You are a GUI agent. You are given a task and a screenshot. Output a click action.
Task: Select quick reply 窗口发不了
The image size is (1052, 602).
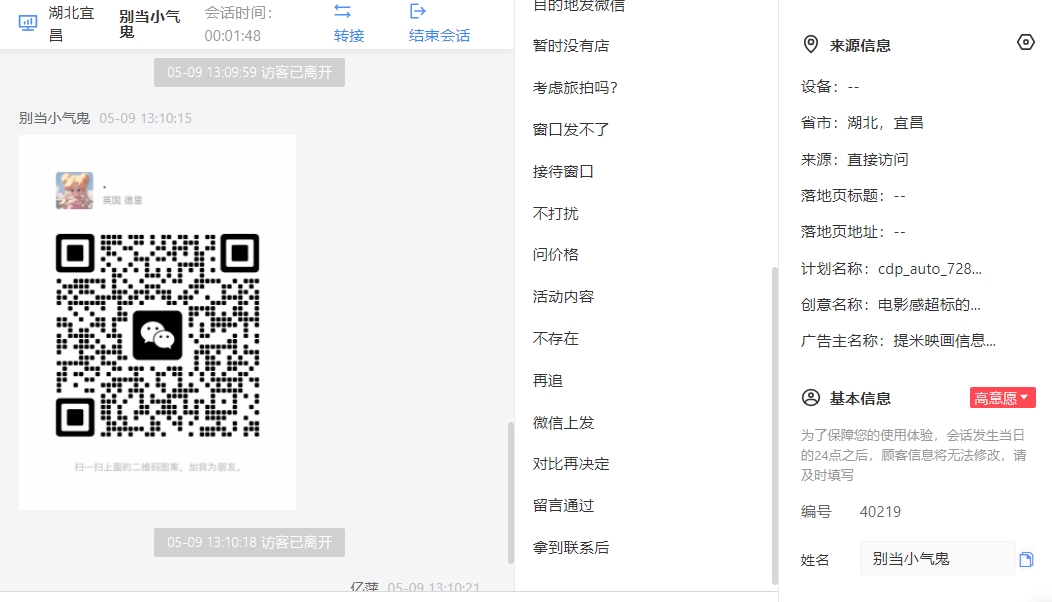[x=571, y=130]
